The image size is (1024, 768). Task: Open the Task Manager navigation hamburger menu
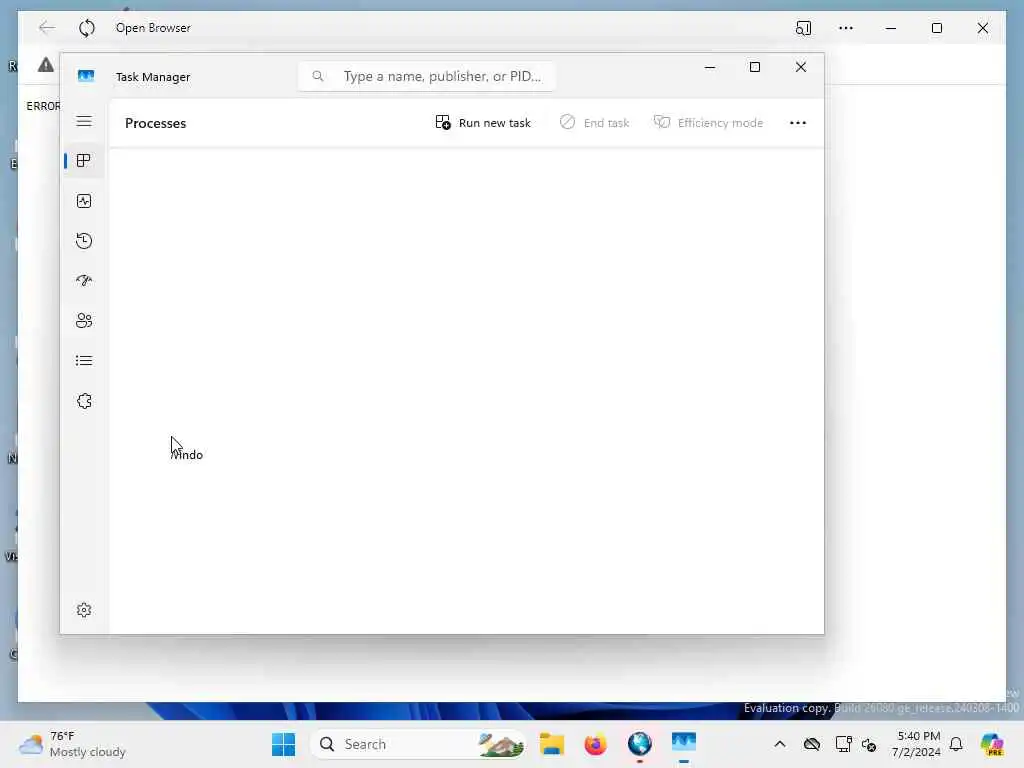pyautogui.click(x=84, y=121)
